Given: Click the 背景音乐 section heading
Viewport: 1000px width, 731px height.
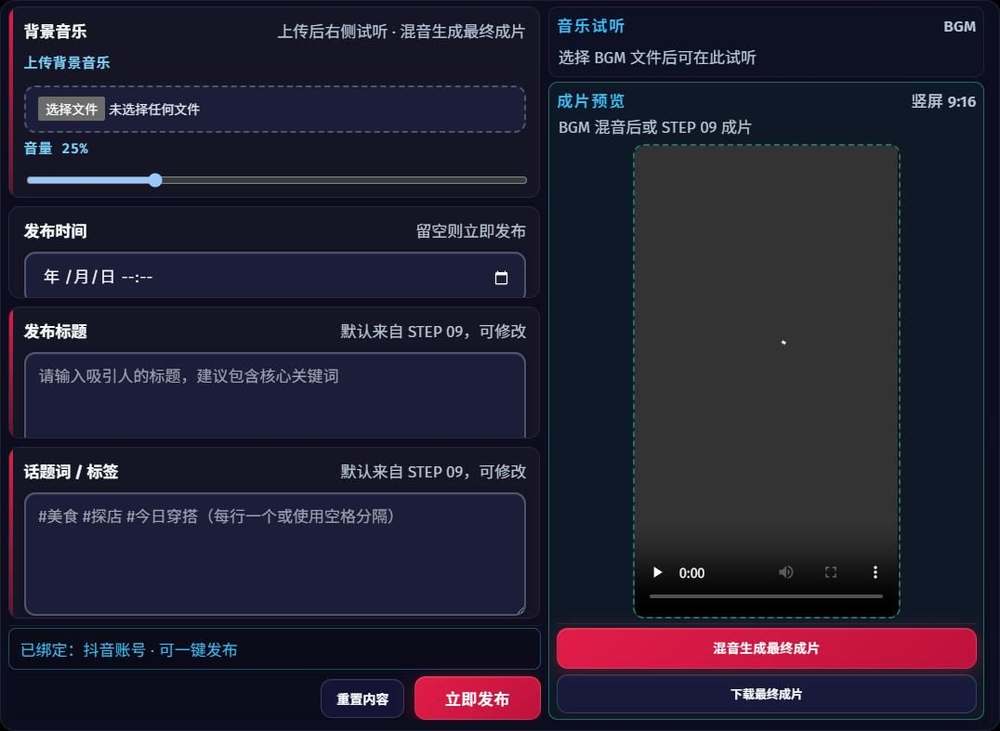Looking at the screenshot, I should [x=55, y=31].
